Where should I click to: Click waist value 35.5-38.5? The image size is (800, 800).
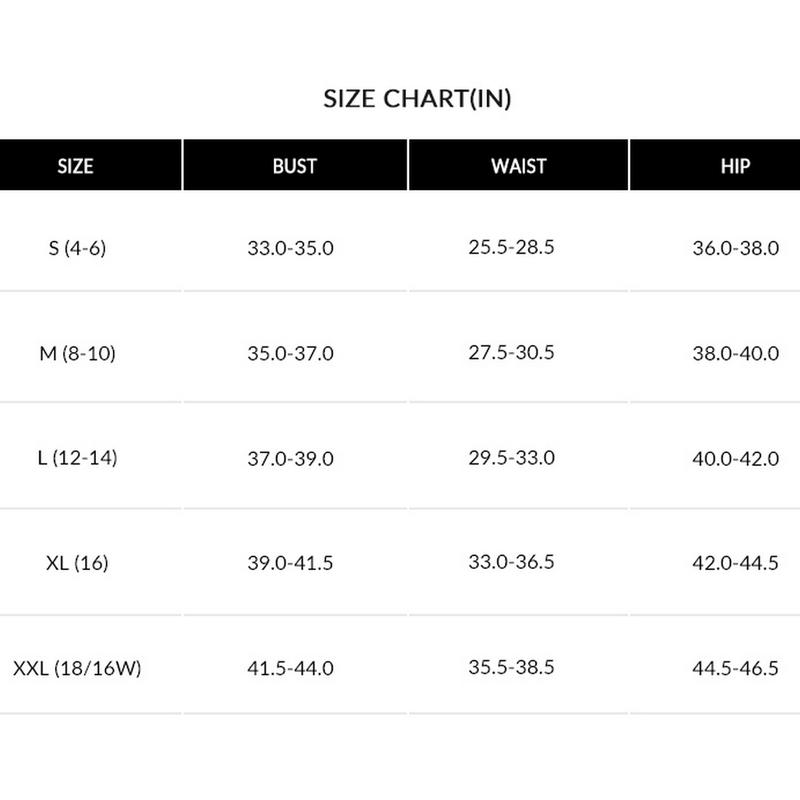pos(511,667)
